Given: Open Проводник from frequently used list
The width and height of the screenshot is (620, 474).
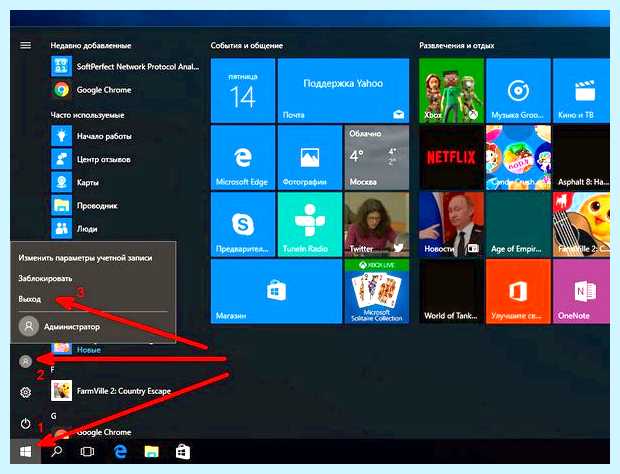Looking at the screenshot, I should tap(85, 206).
